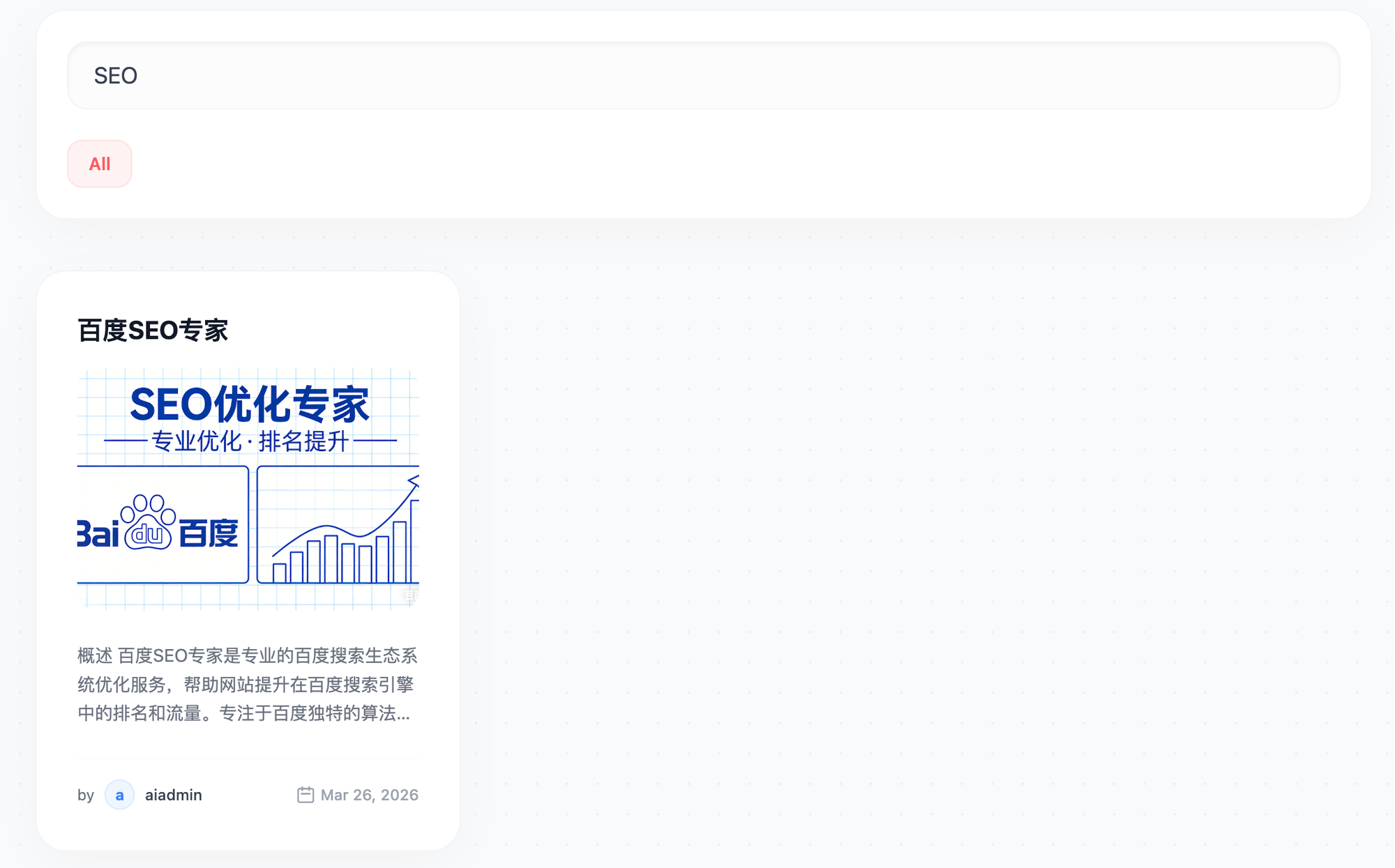This screenshot has height=868, width=1395.
Task: Select the All filter tag
Action: [100, 164]
